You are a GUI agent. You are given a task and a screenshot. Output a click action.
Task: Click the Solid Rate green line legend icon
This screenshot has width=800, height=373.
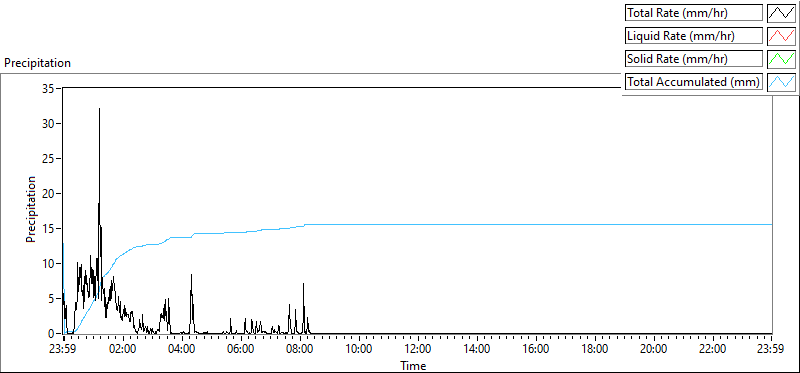point(781,59)
